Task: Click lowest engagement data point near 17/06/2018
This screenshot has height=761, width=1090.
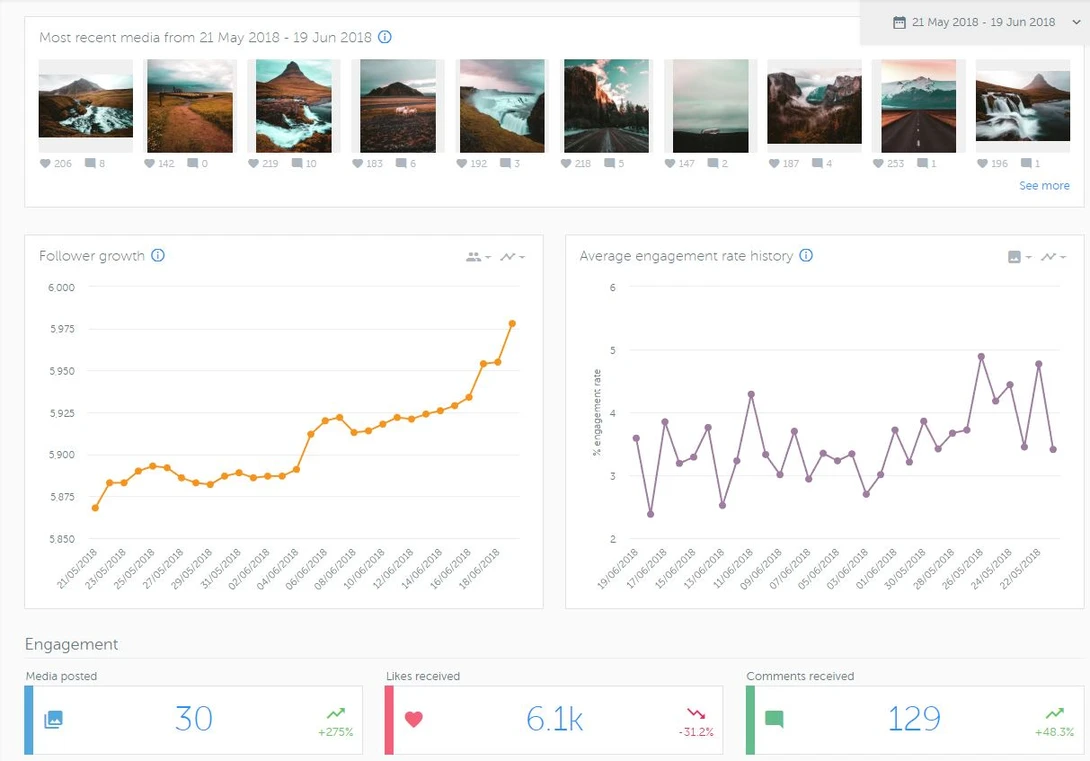Action: (651, 514)
